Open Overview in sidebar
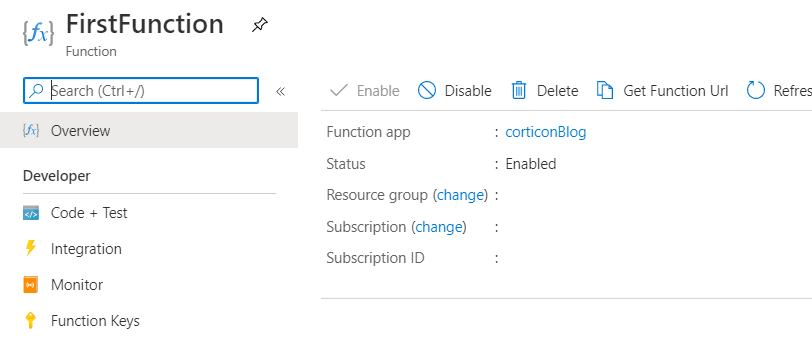 point(149,130)
